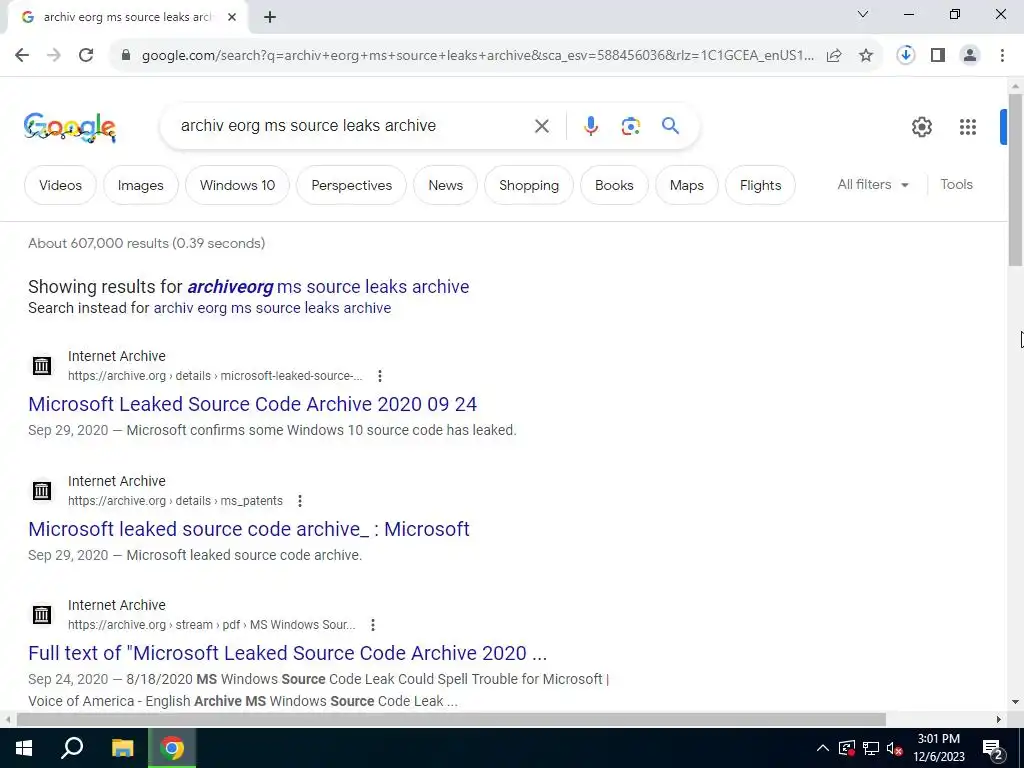Open File Explorer from the taskbar

[122, 748]
